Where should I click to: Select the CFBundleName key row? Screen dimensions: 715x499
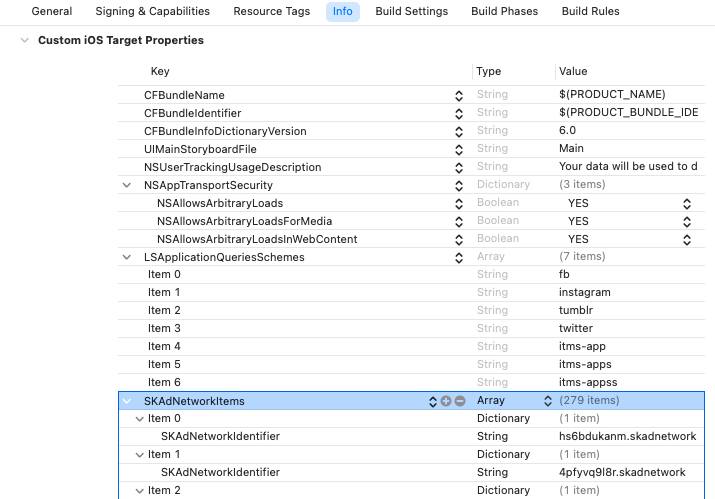(184, 95)
